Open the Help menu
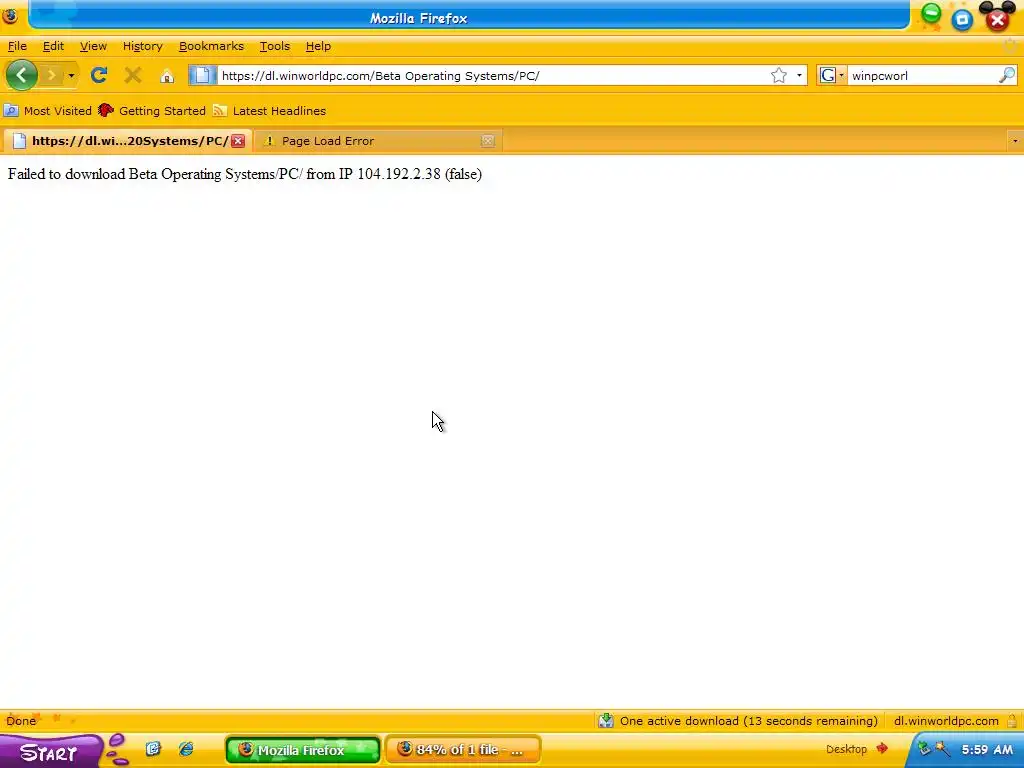 pos(318,46)
